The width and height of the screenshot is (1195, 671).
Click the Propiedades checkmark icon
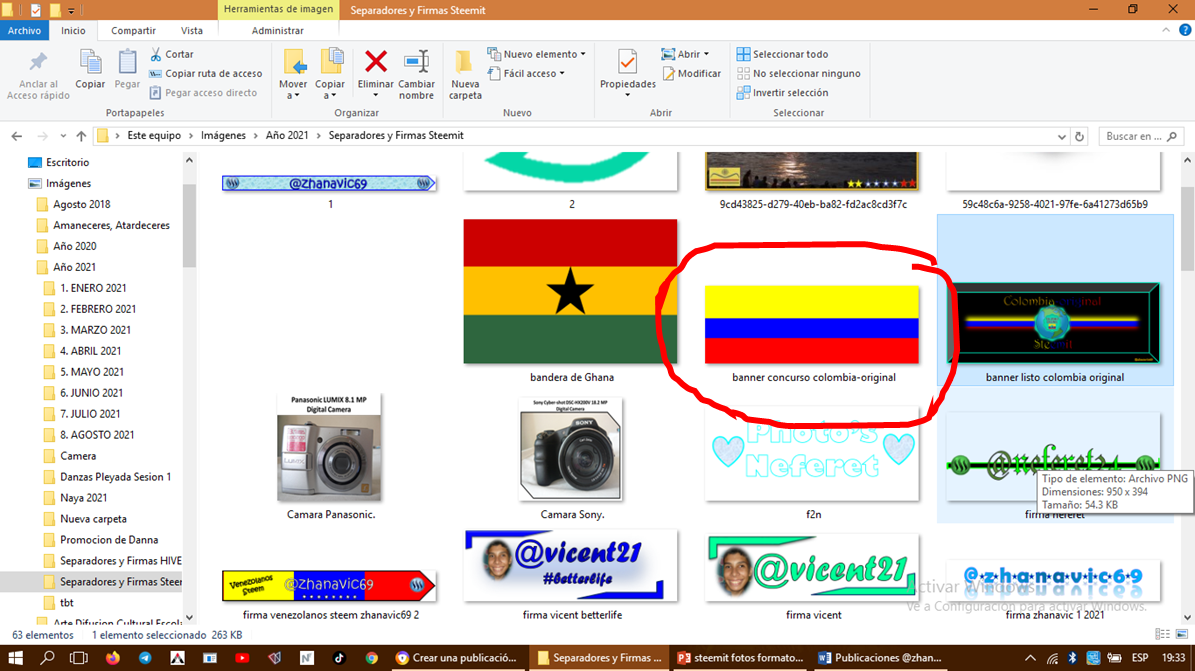click(x=627, y=62)
